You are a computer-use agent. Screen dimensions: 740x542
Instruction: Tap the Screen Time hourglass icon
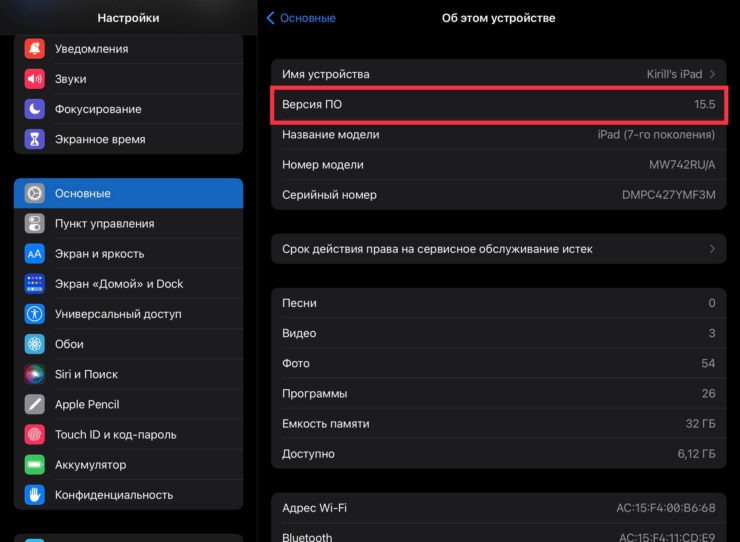[x=34, y=139]
